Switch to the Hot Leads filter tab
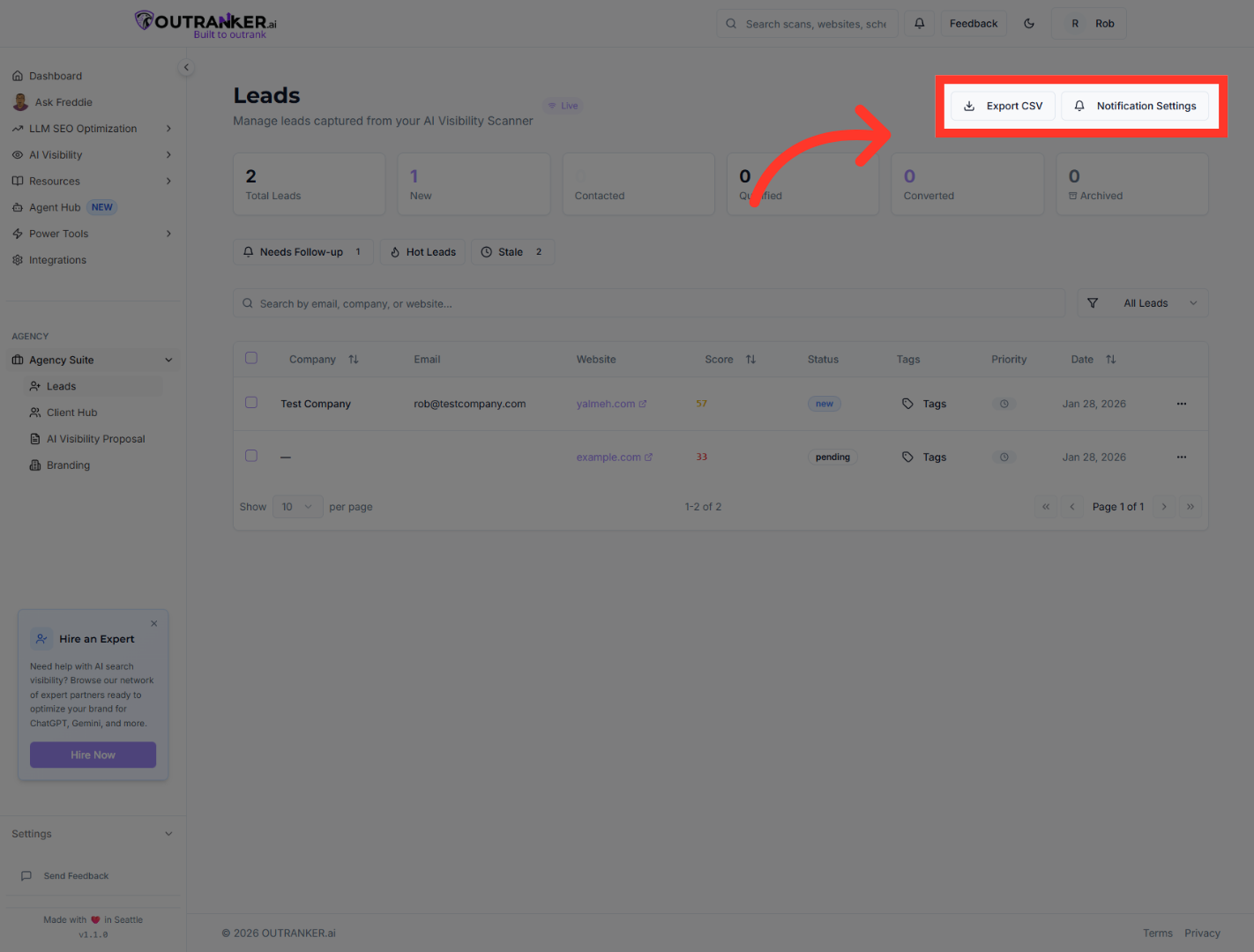This screenshot has width=1254, height=952. click(422, 251)
